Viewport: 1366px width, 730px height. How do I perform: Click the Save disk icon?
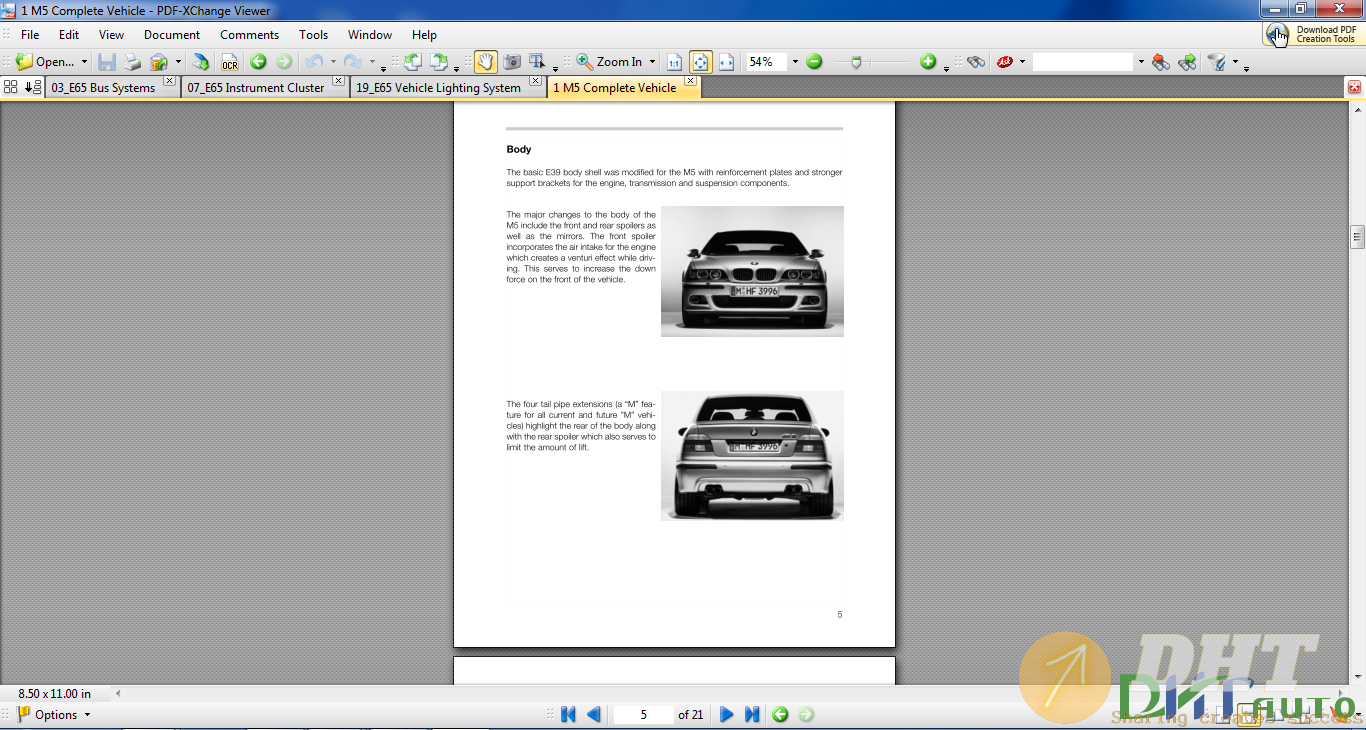tap(107, 62)
